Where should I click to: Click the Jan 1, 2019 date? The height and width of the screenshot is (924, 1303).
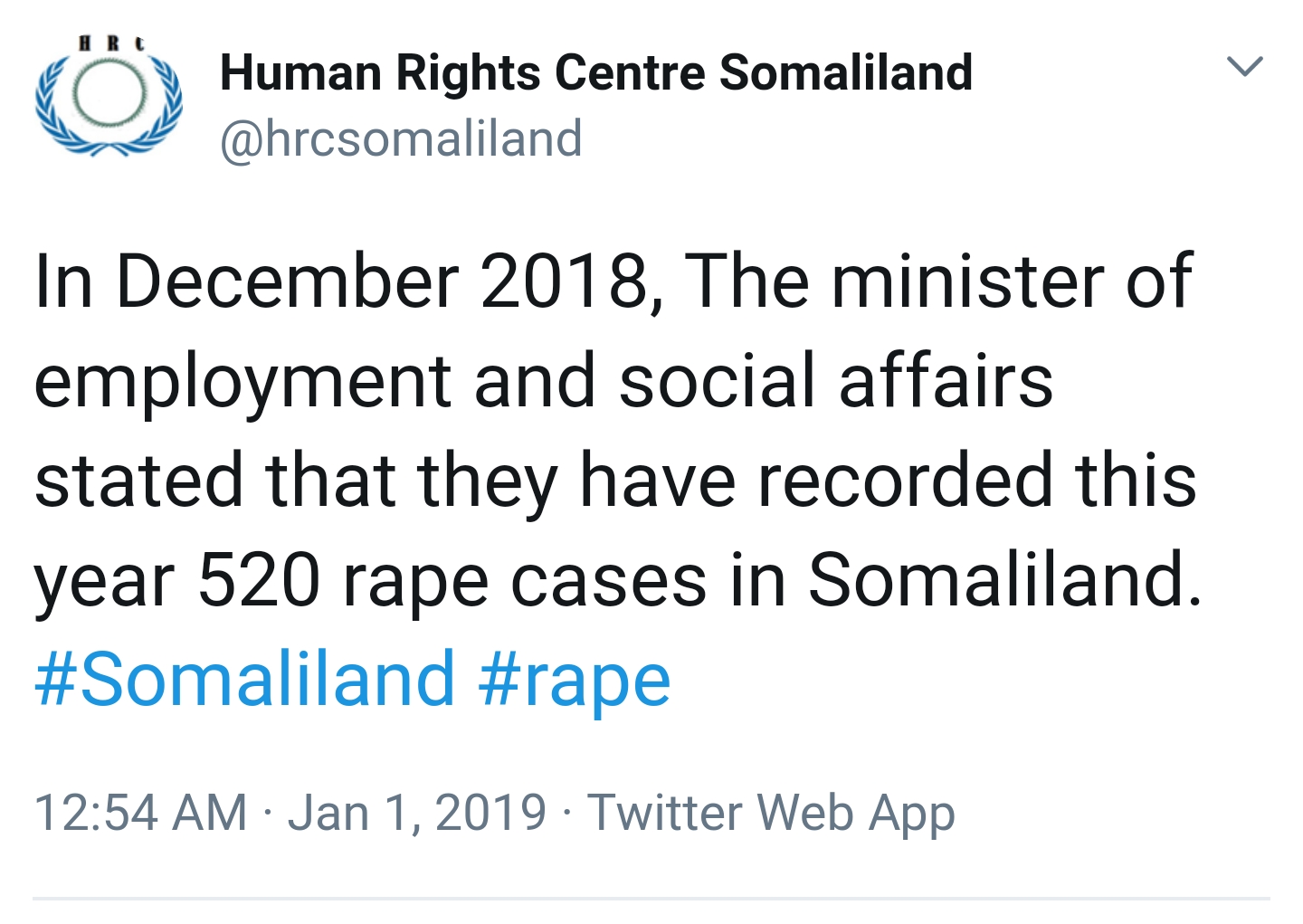point(417,812)
